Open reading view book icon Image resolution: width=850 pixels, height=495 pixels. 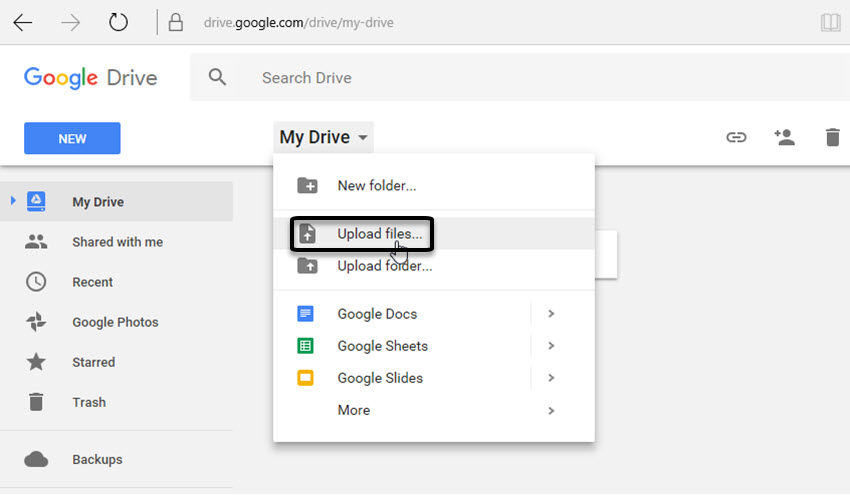830,22
